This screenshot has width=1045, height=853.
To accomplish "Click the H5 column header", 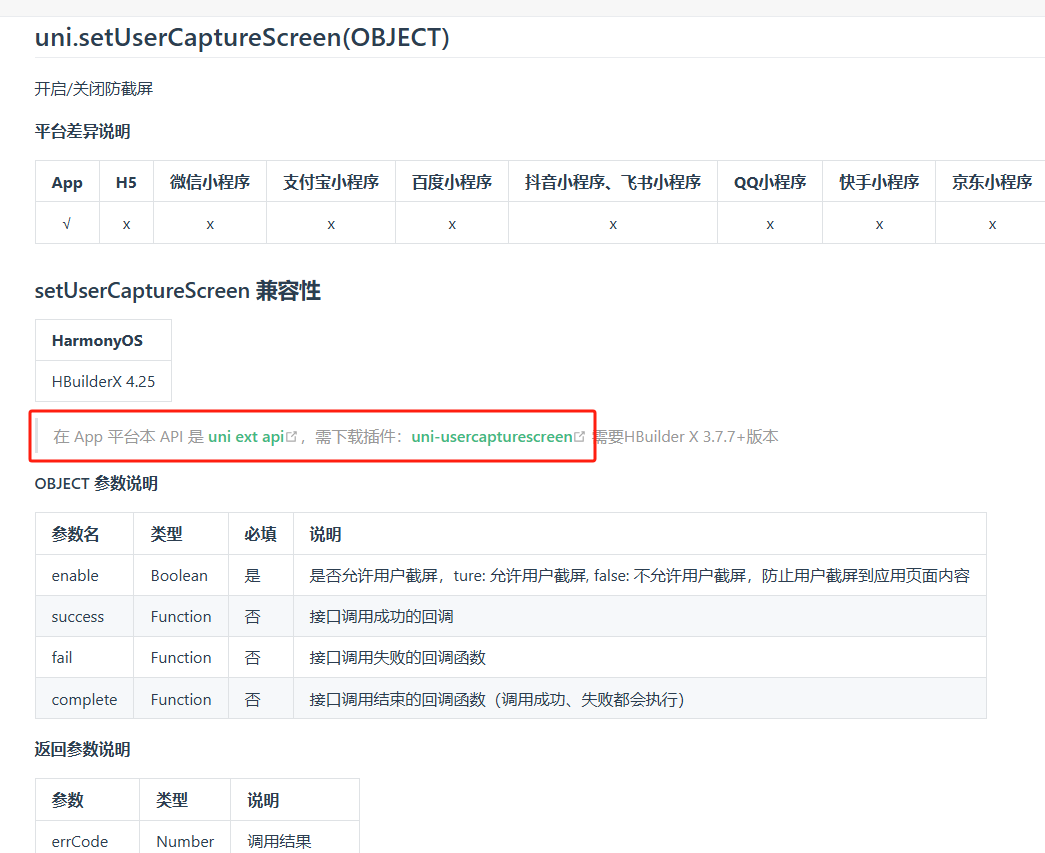I will [x=126, y=182].
